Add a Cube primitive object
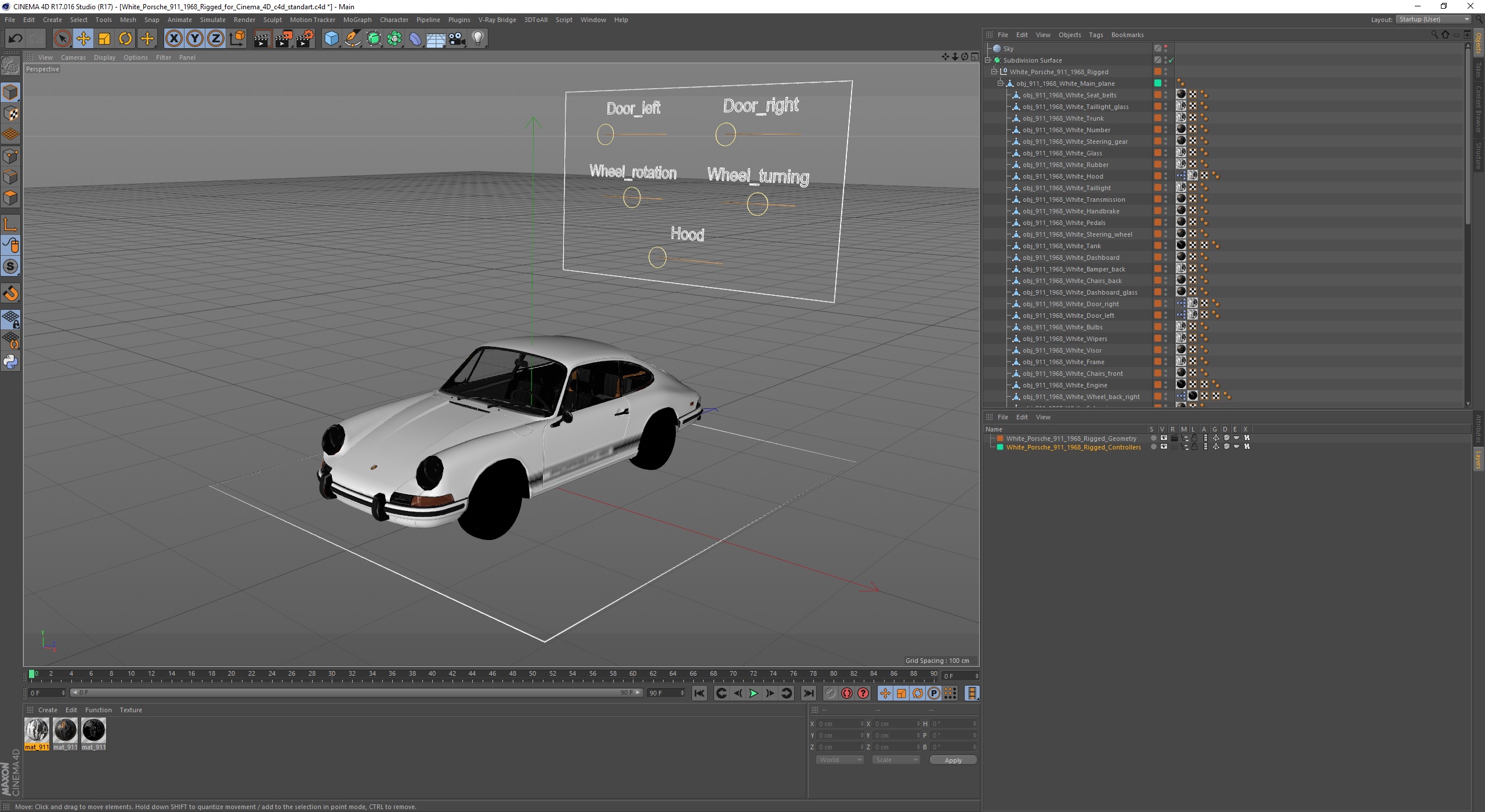The width and height of the screenshot is (1485, 812). point(331,39)
